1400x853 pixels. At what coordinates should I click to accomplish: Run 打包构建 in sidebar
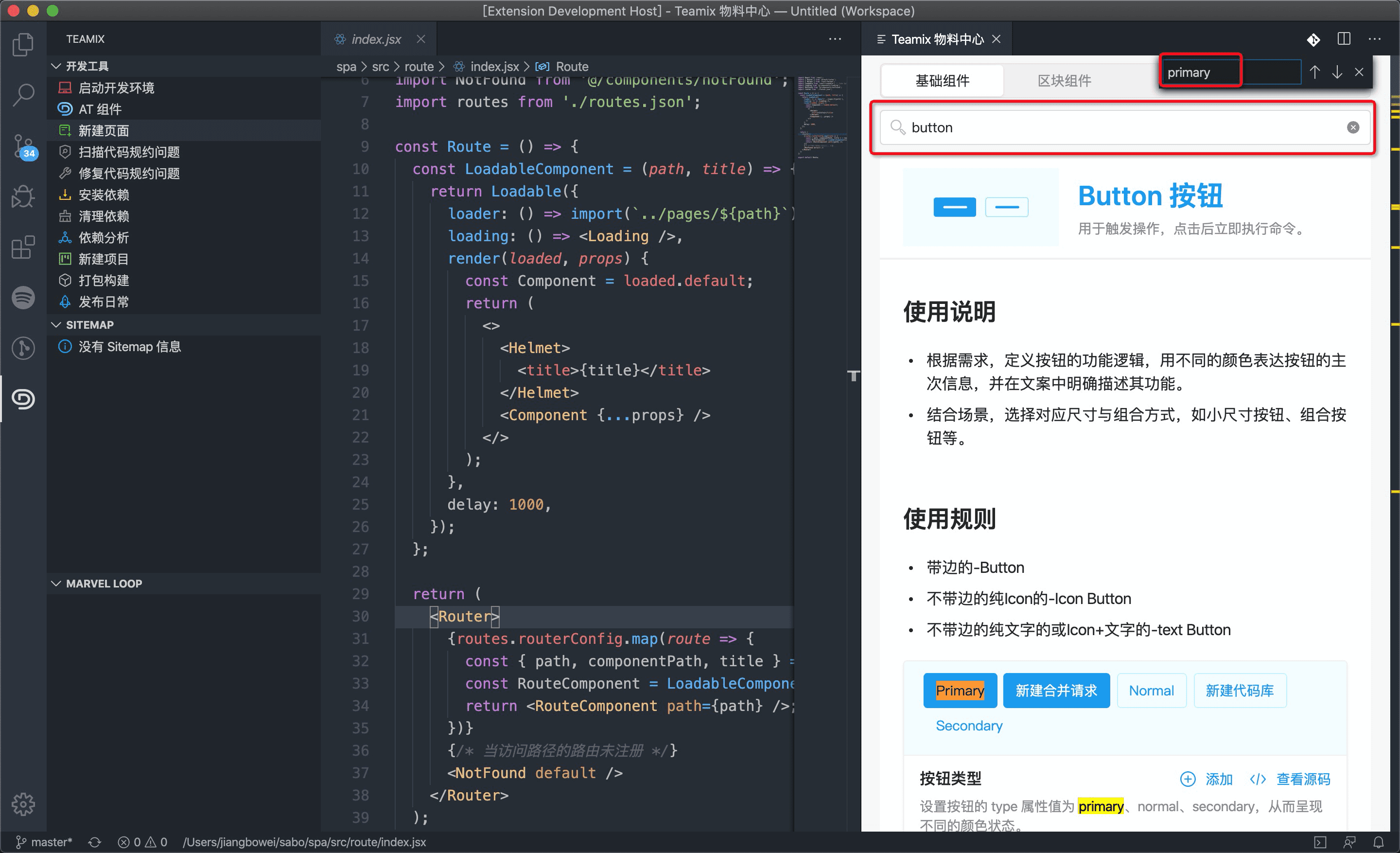coord(184,280)
